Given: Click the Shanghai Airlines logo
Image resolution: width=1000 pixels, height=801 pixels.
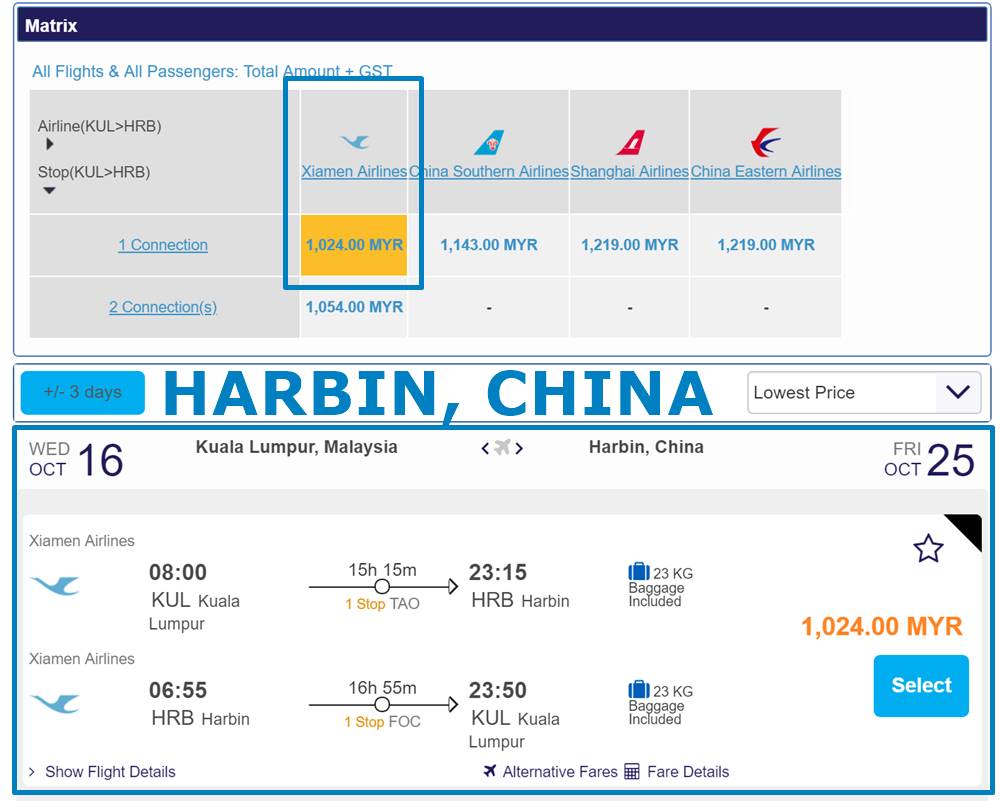Looking at the screenshot, I should coord(630,143).
